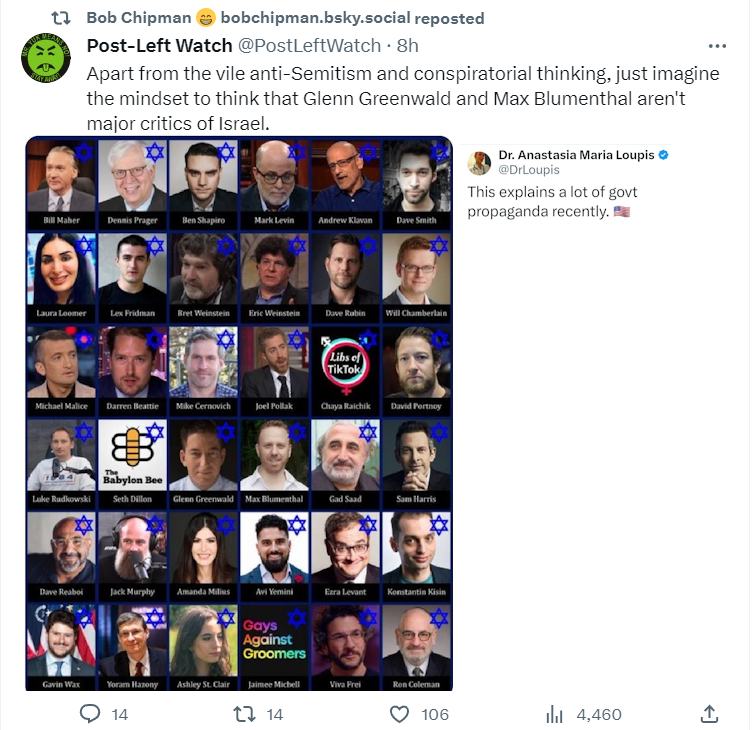
Task: Click the @PostLeftWatch handle
Action: [x=309, y=46]
